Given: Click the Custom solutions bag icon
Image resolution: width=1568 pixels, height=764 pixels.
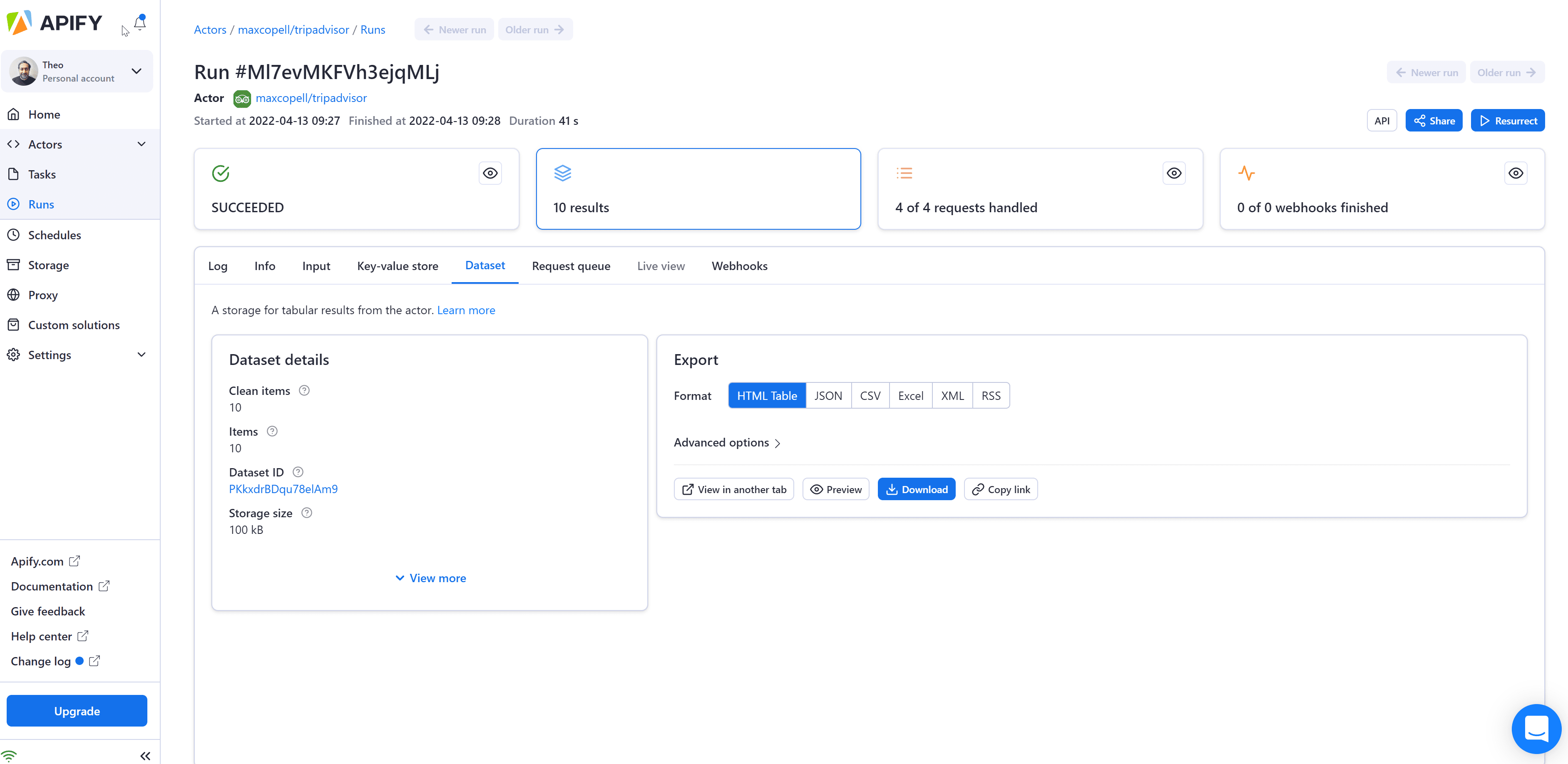Looking at the screenshot, I should 13,325.
